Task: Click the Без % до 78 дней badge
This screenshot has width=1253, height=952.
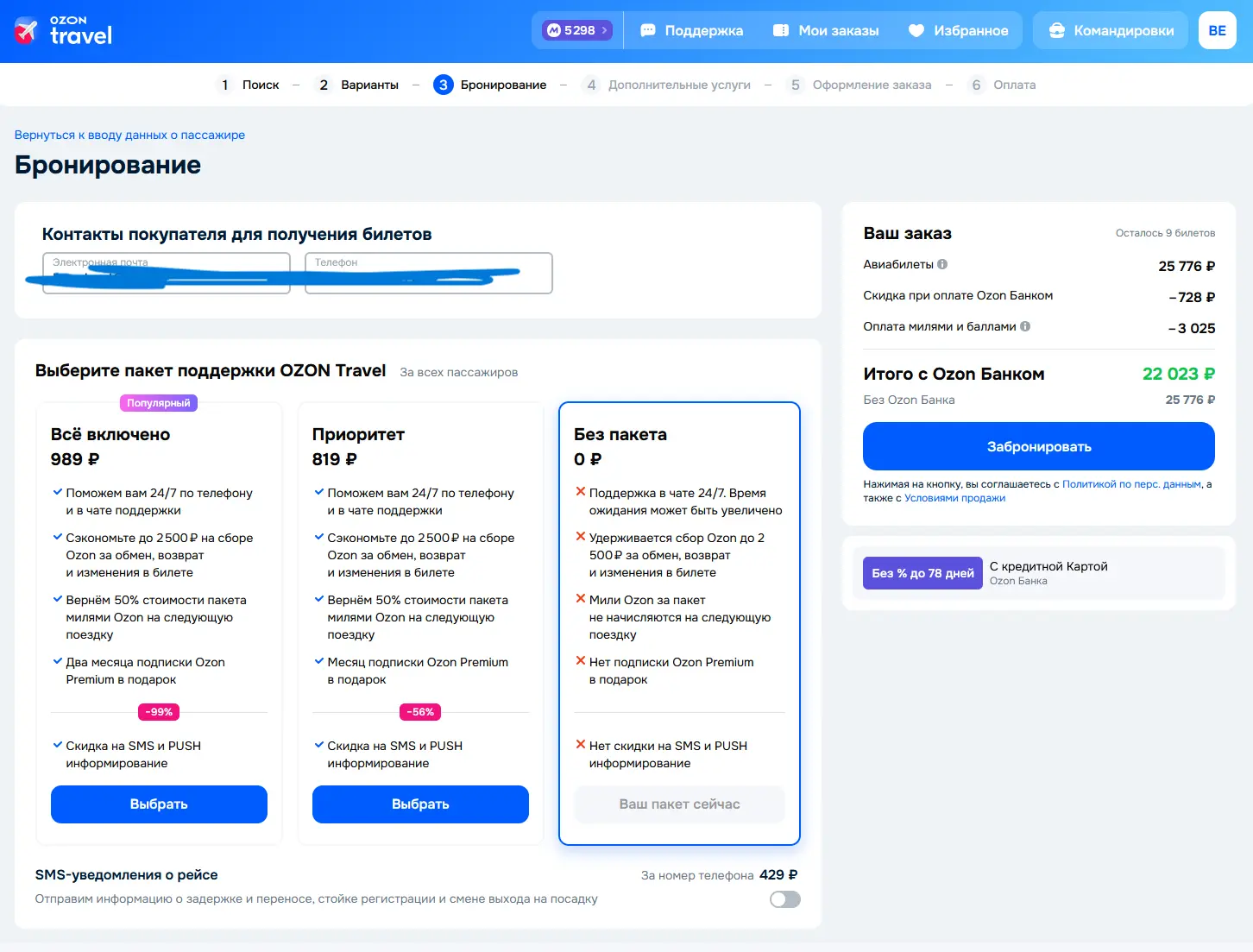Action: (922, 573)
